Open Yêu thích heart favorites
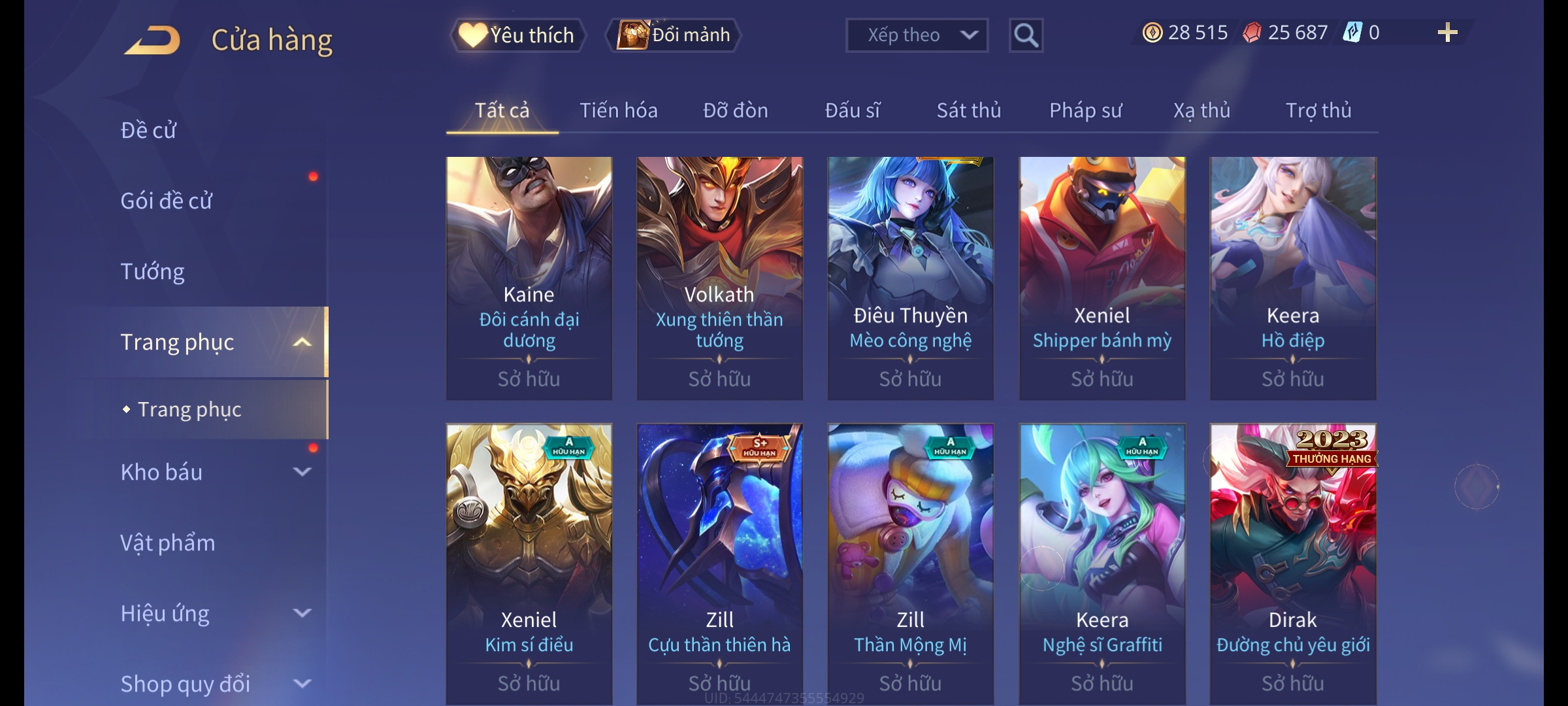 click(x=517, y=35)
